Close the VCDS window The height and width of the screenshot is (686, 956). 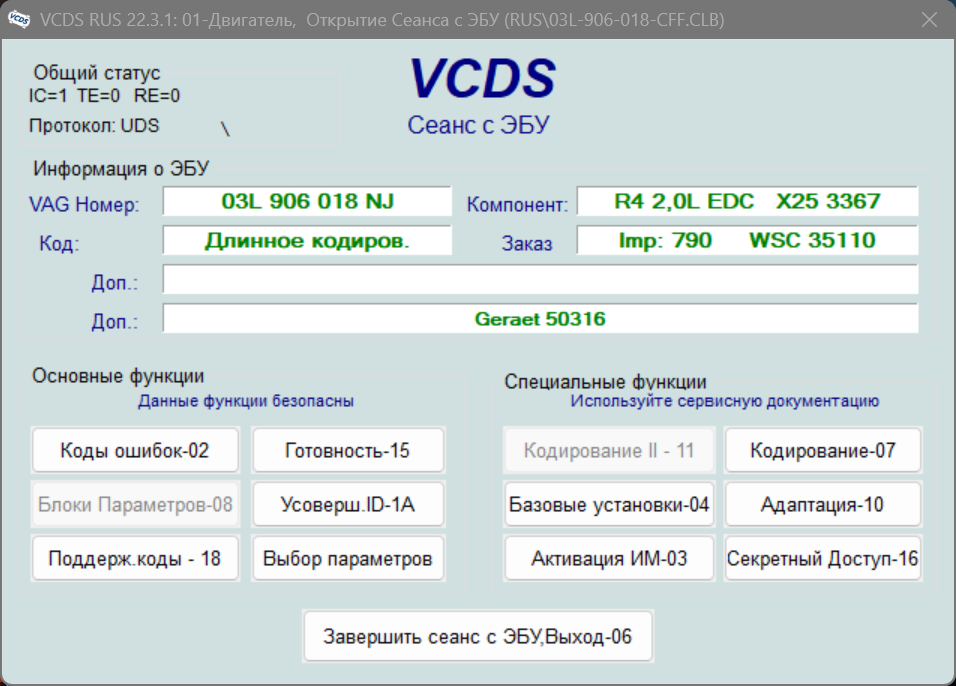[929, 20]
